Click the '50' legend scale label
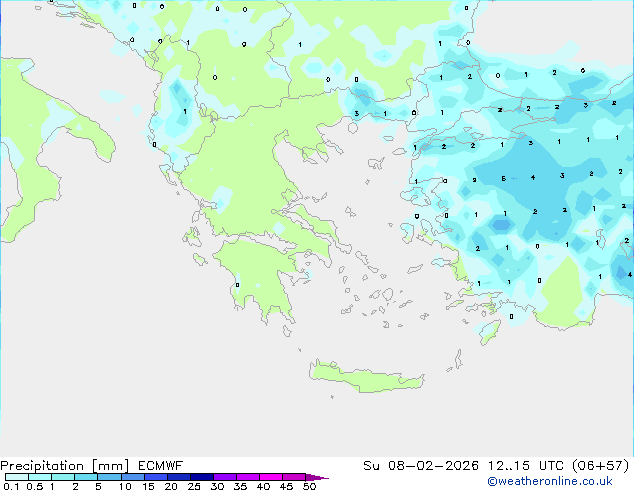Screen dimensions: 634x490 tap(310, 486)
